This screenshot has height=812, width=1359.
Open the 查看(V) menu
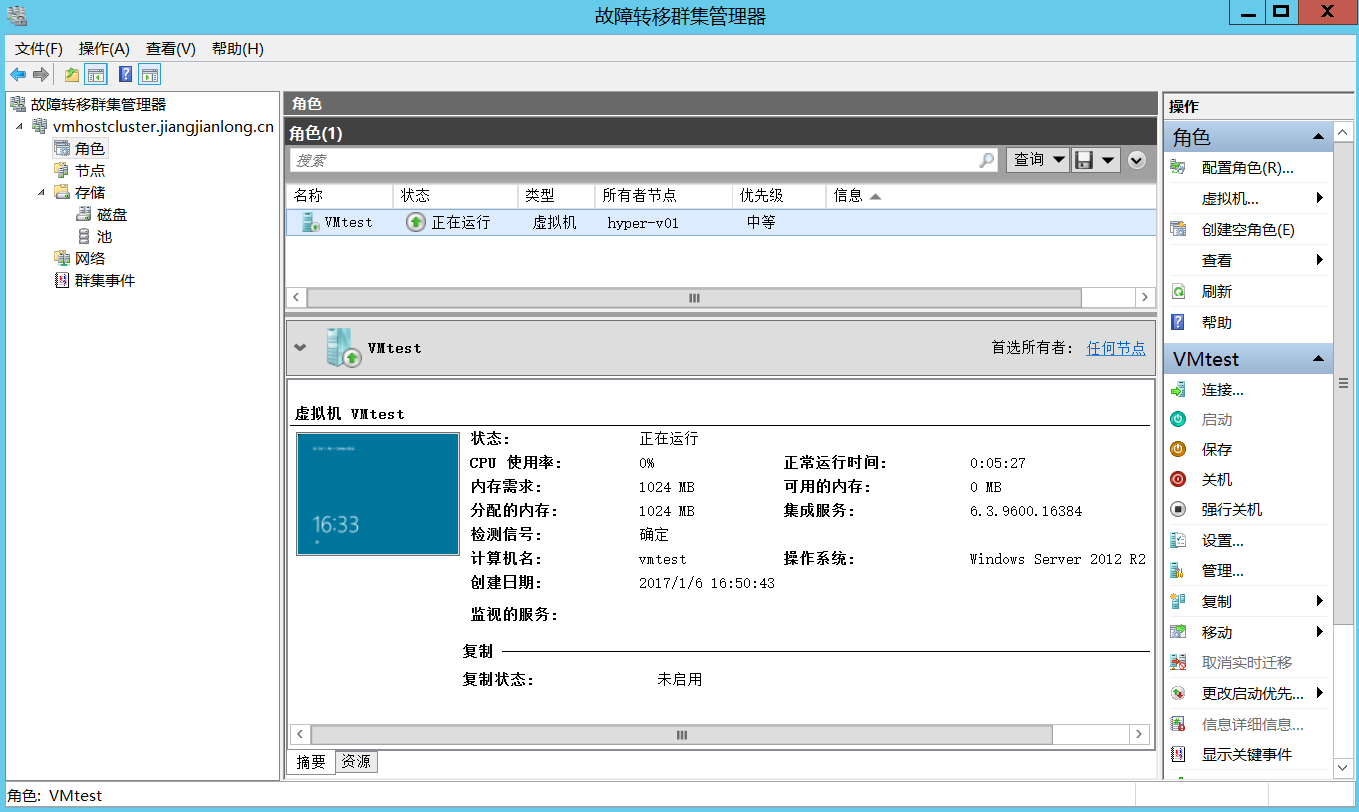point(170,49)
